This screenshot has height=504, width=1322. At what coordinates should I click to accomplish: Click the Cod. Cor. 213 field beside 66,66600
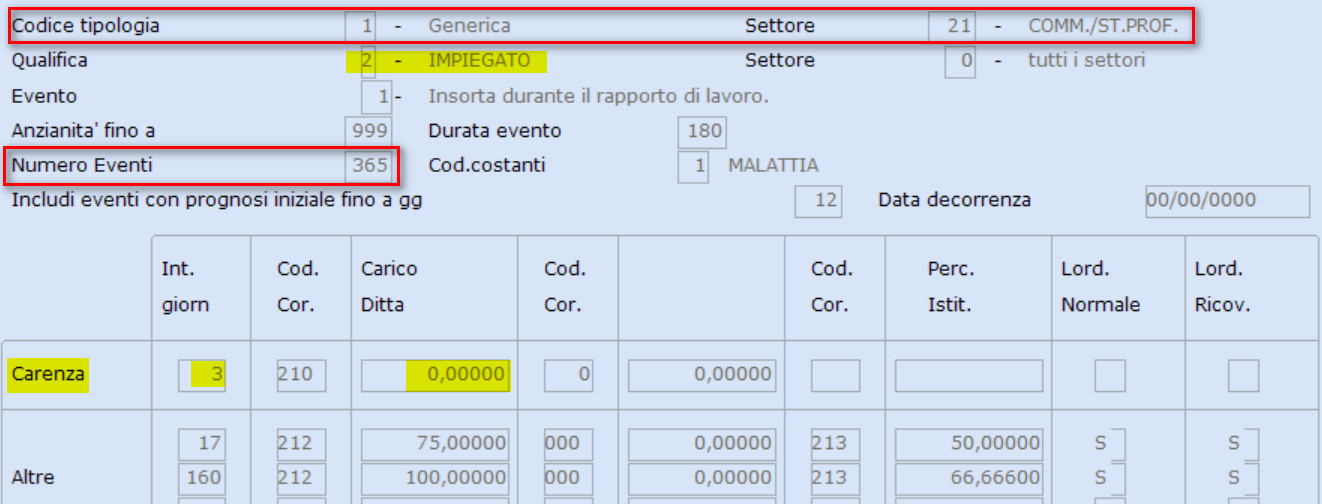click(x=836, y=477)
